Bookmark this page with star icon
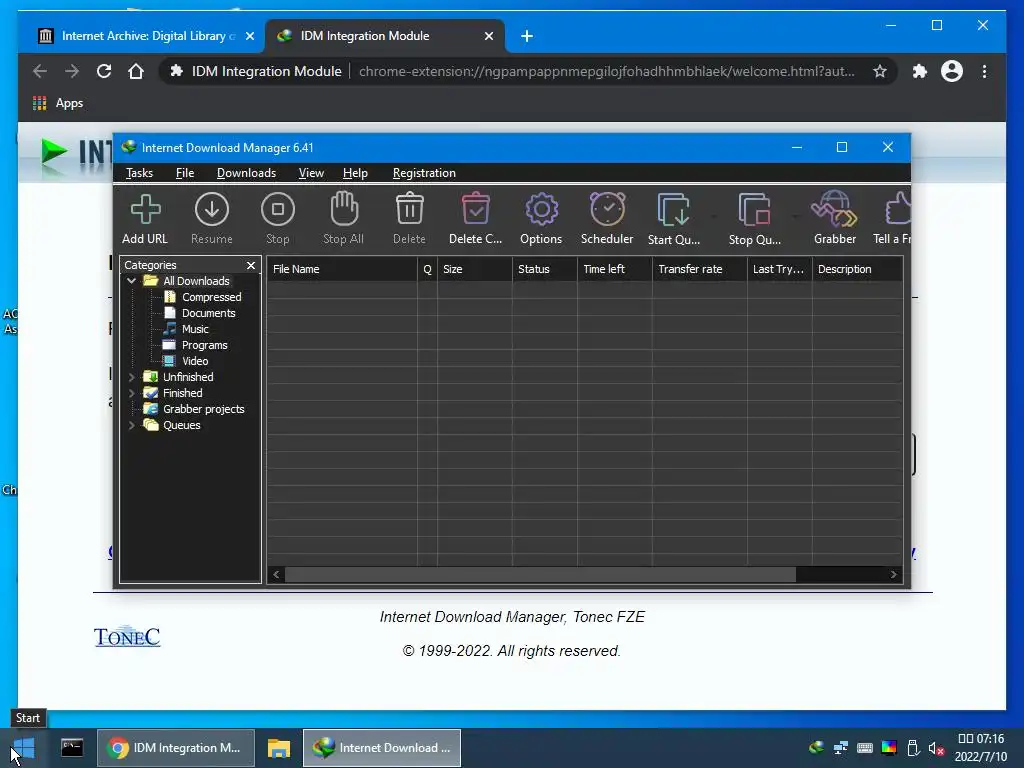Screen dimensions: 1024x768 880,71
